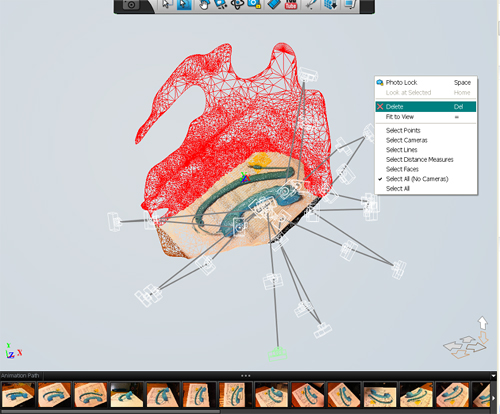Click the YouTube upload icon
This screenshot has height=414, width=500.
pyautogui.click(x=291, y=5)
